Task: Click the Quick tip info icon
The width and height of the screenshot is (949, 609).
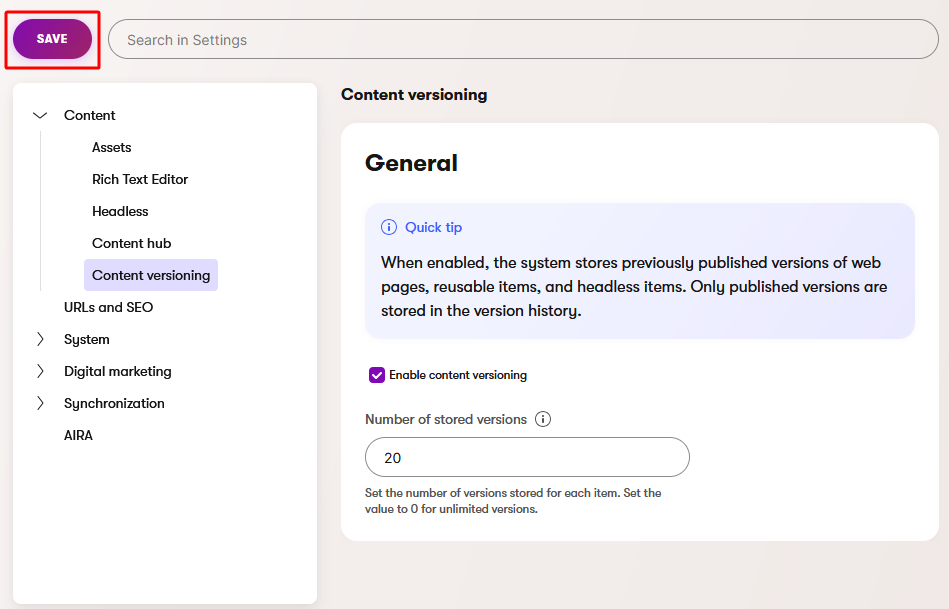Action: (x=389, y=227)
